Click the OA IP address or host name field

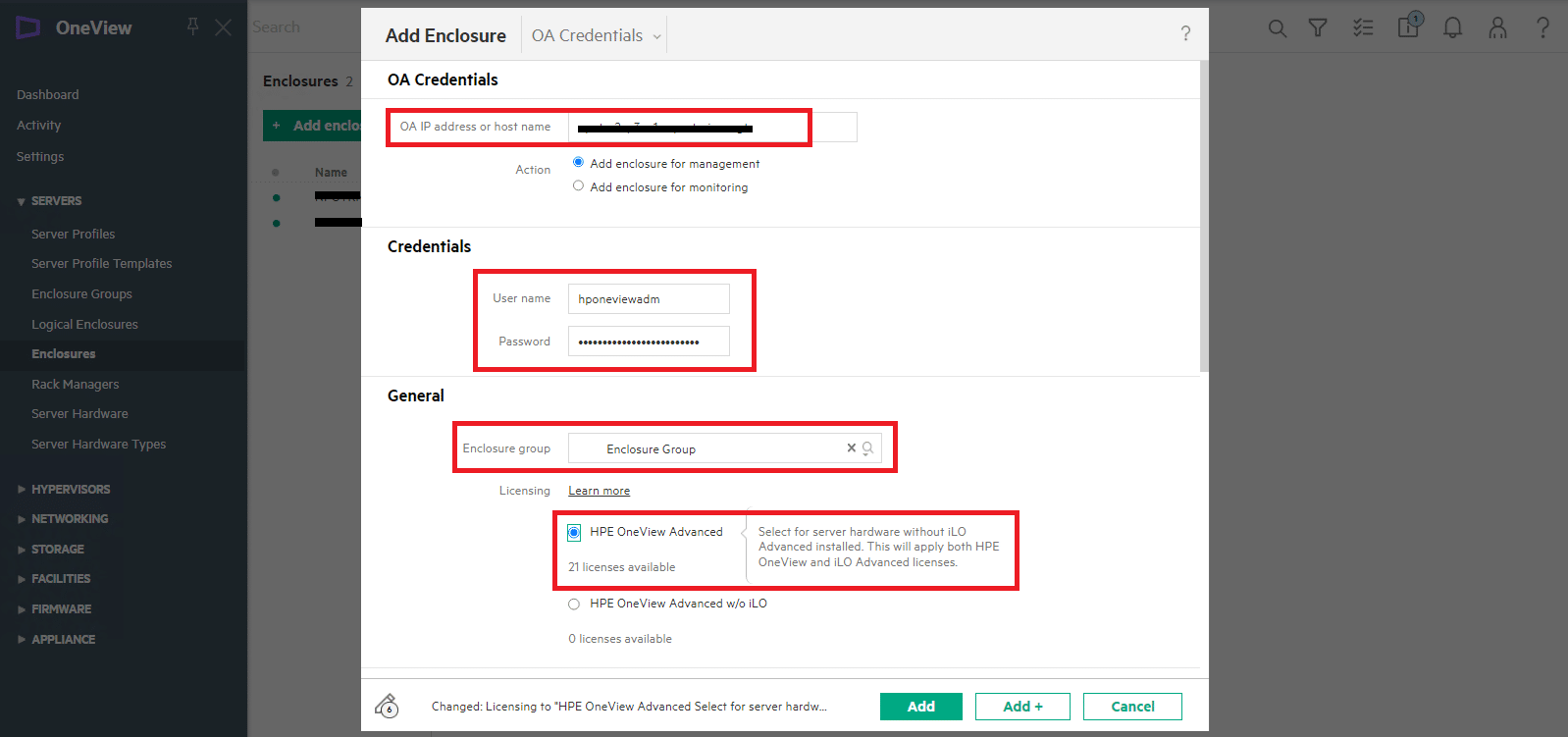click(x=712, y=127)
